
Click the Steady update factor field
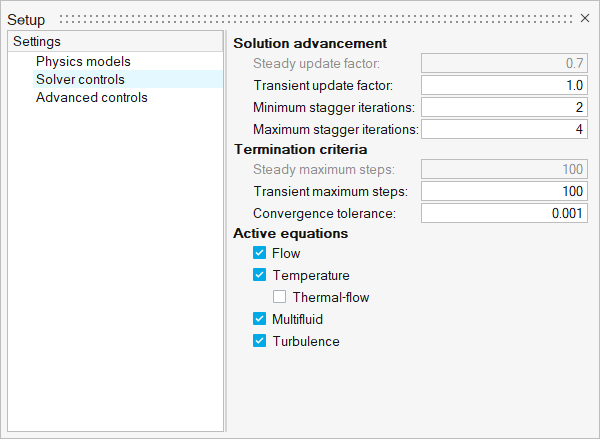tap(504, 63)
